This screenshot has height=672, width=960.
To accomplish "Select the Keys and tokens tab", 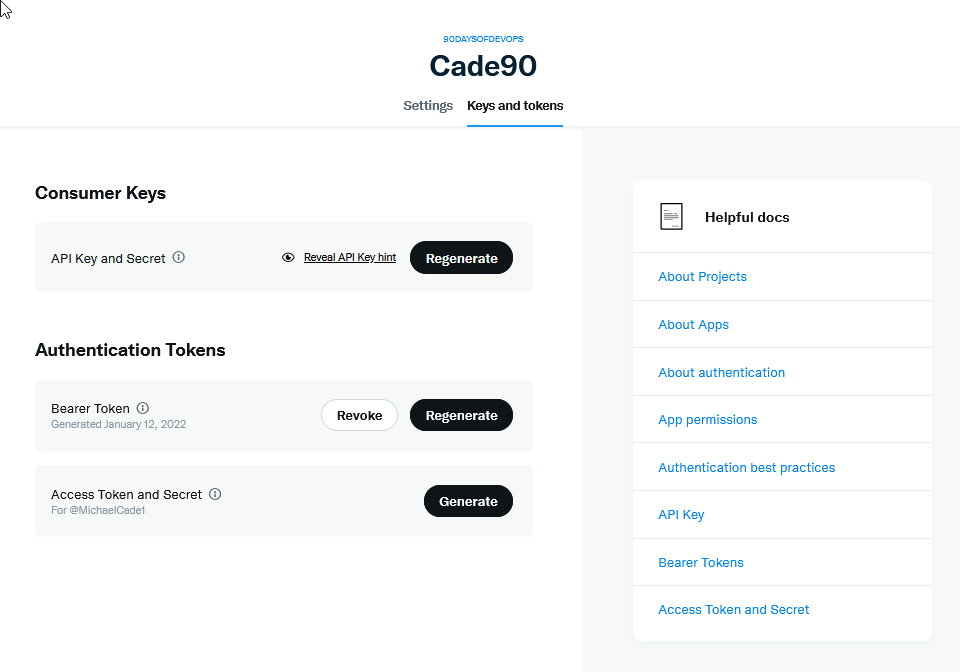I will click(x=514, y=105).
